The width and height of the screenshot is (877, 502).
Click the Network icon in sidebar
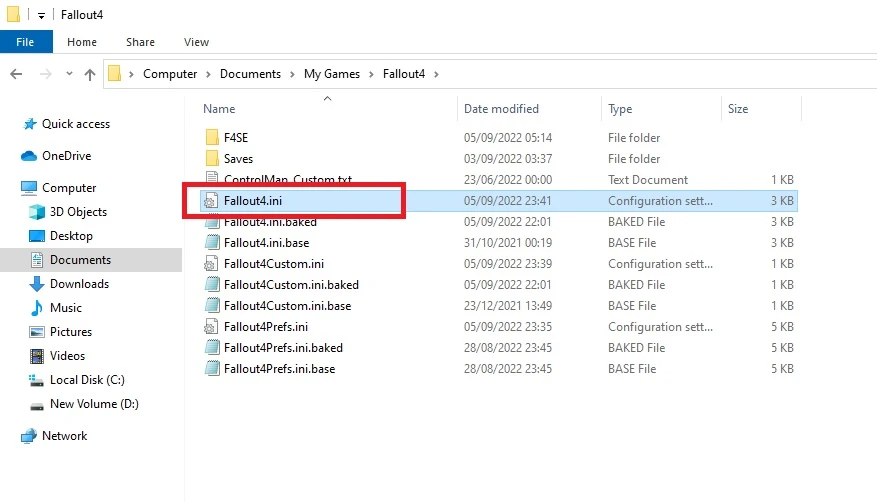[x=29, y=436]
